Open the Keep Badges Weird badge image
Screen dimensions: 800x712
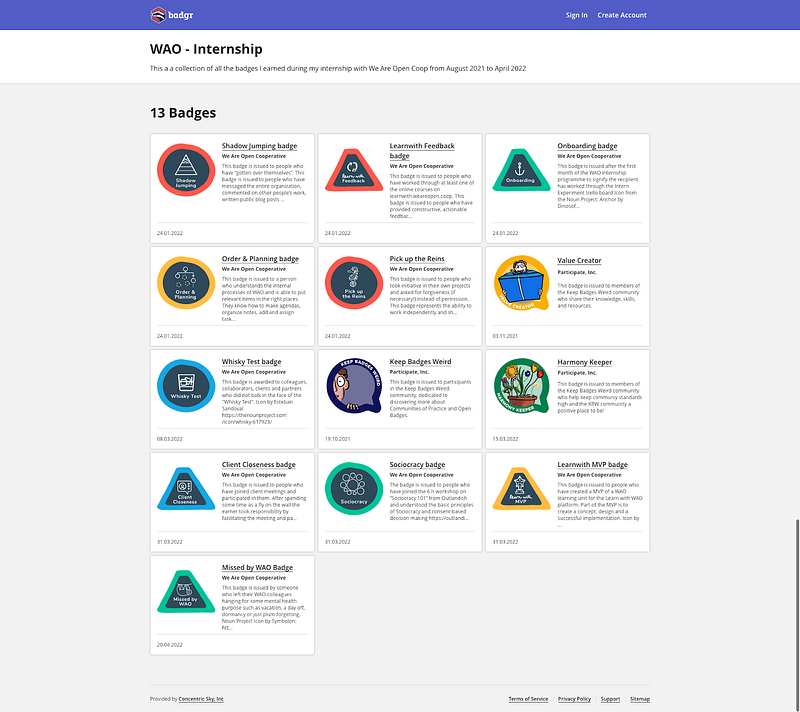[354, 386]
